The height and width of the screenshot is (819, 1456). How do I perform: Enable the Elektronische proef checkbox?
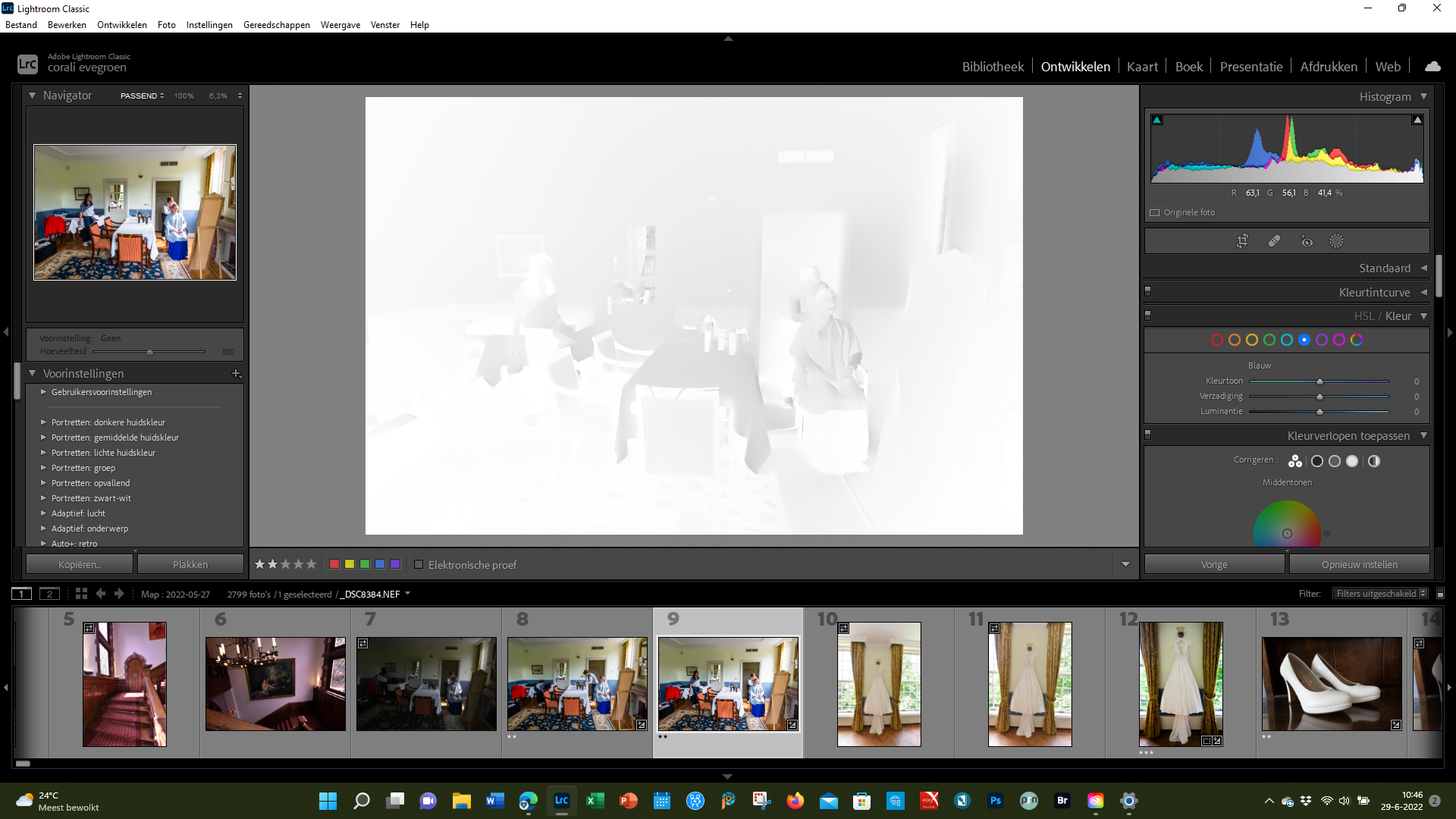point(419,564)
